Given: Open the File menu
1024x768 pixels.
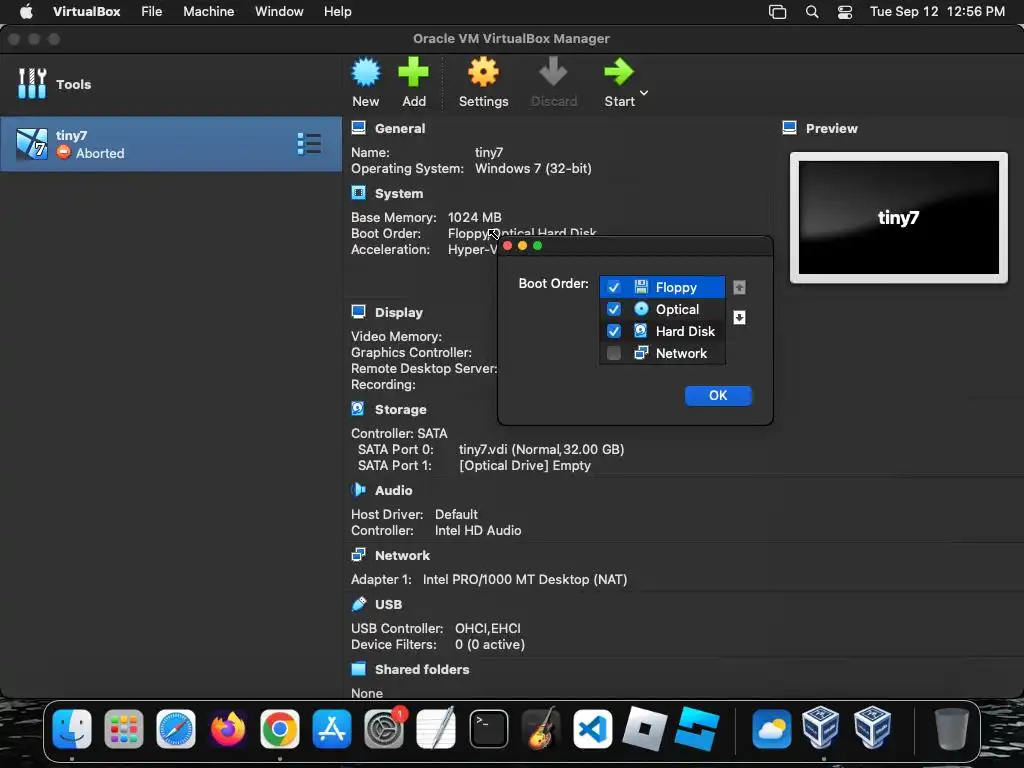Looking at the screenshot, I should click(x=152, y=11).
